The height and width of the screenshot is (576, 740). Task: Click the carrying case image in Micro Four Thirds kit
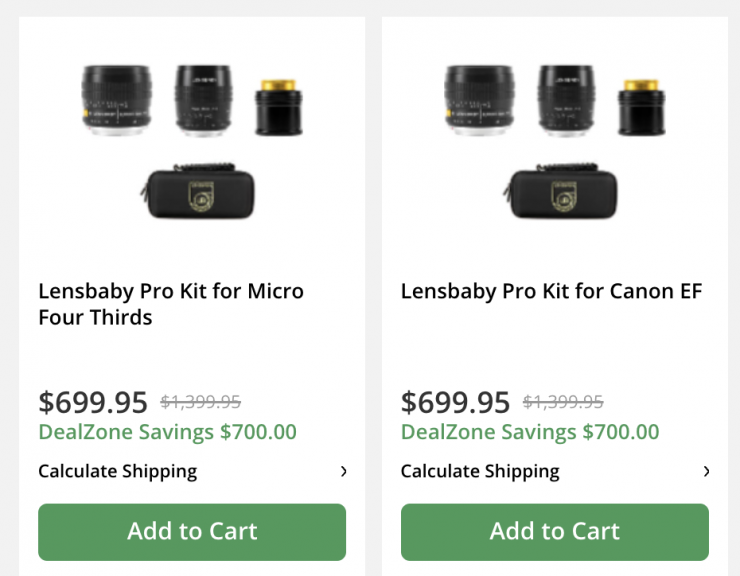(x=197, y=192)
